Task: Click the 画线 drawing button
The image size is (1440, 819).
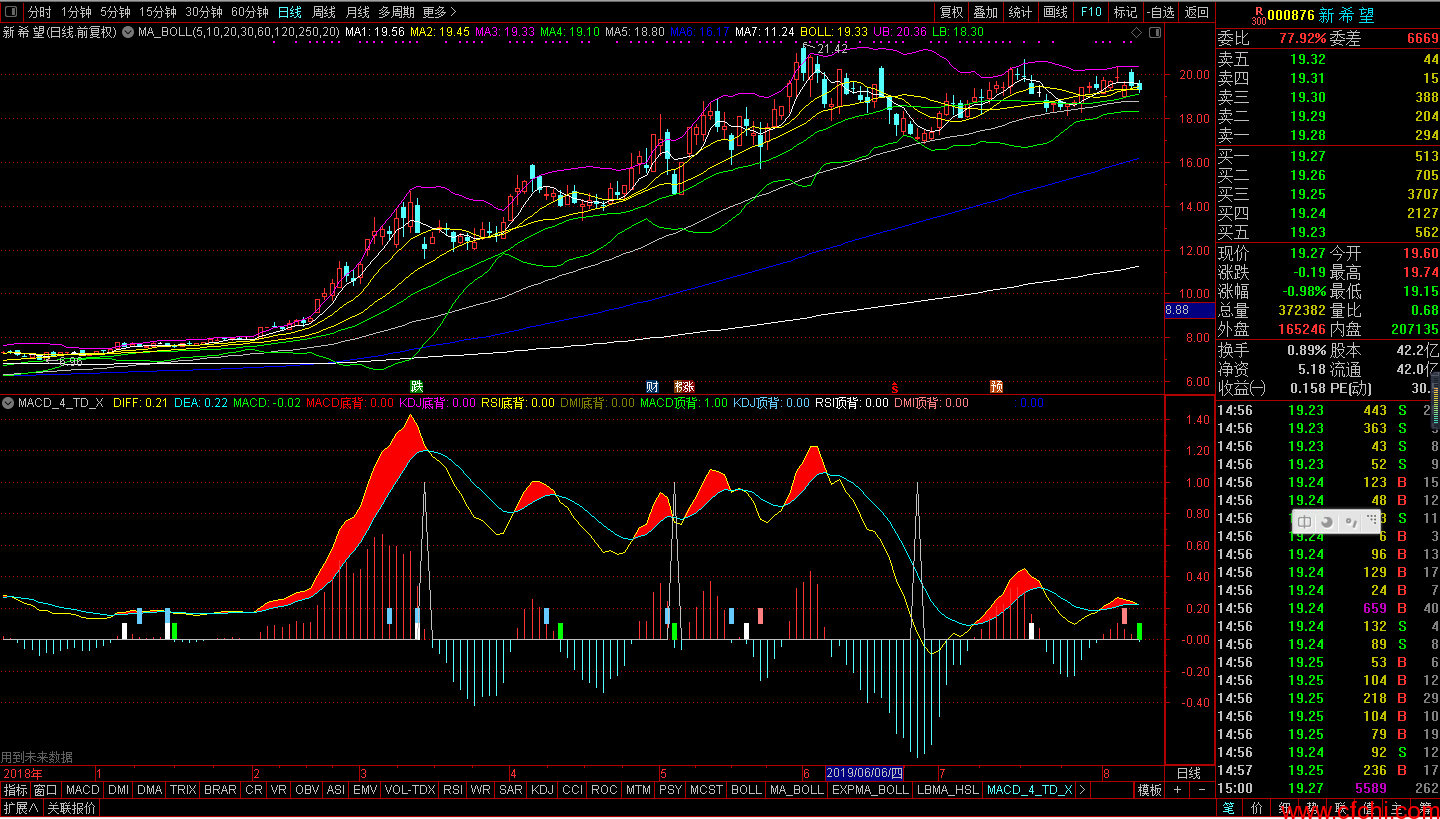Action: point(1056,12)
